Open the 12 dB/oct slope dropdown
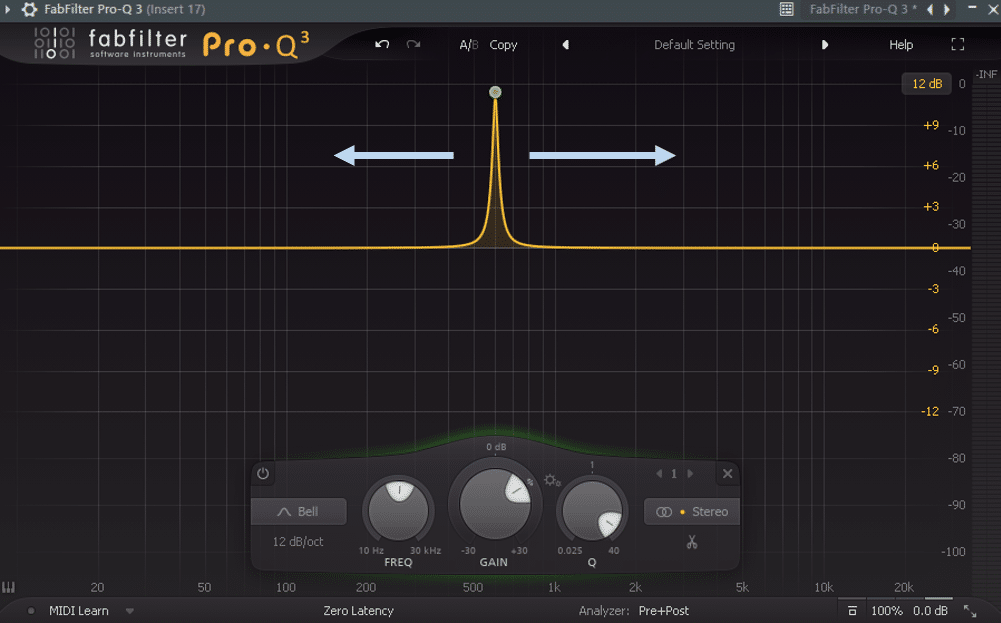The height and width of the screenshot is (623, 1001). (298, 541)
